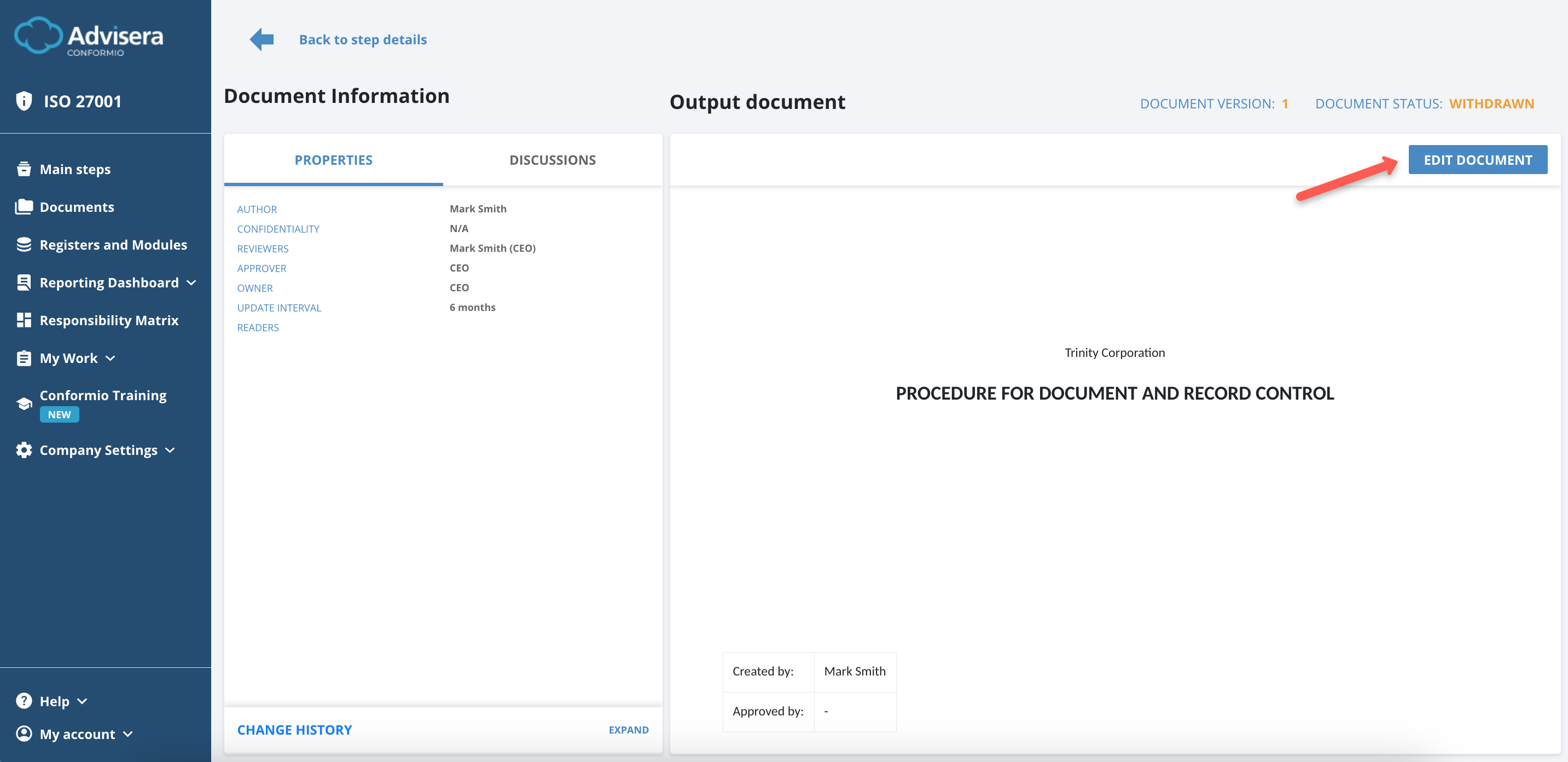Switch to the Discussions tab
1568x762 pixels.
click(x=552, y=160)
